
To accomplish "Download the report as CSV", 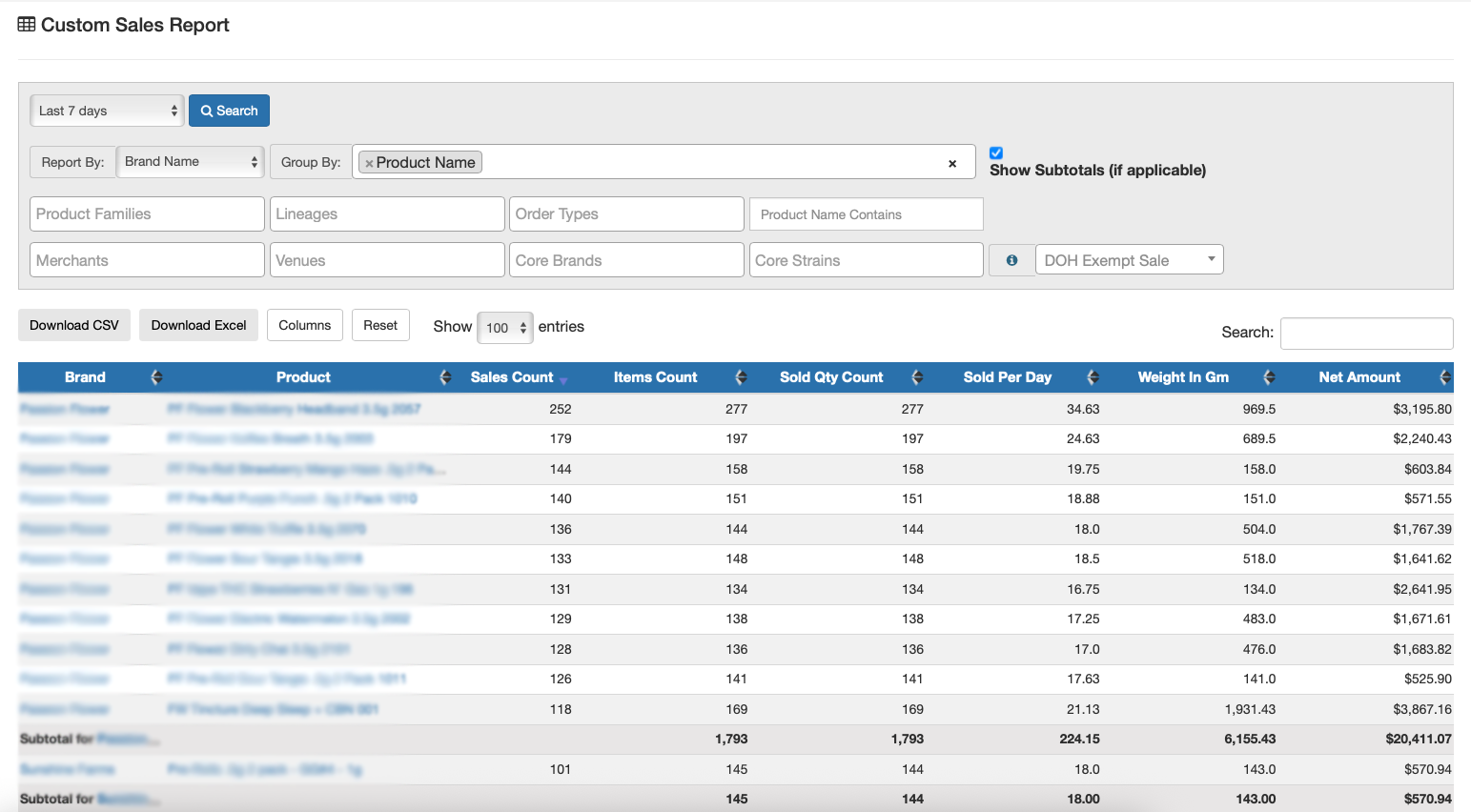I will 74,325.
